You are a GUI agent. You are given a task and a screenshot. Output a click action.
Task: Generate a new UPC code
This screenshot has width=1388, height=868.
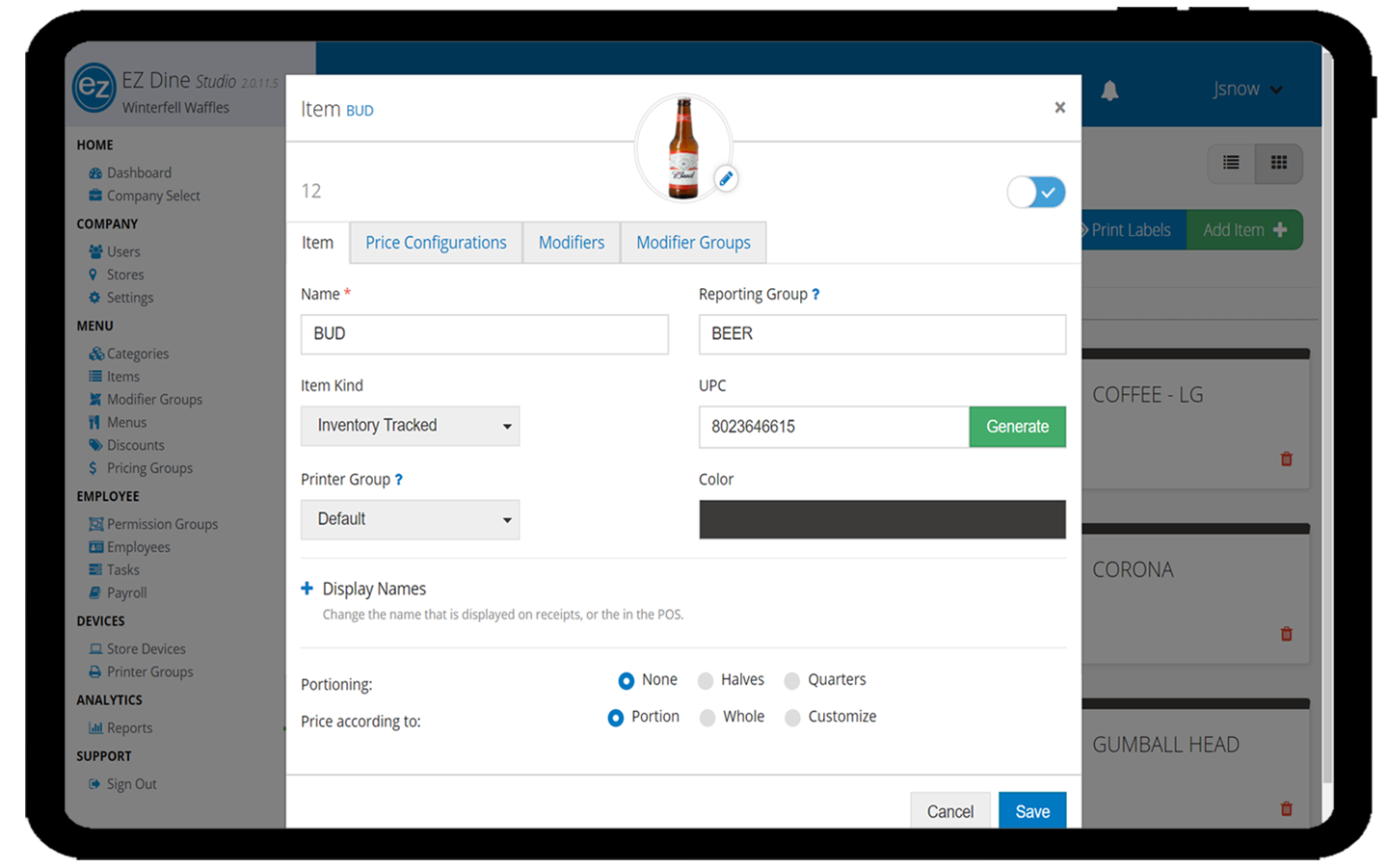(x=1017, y=427)
